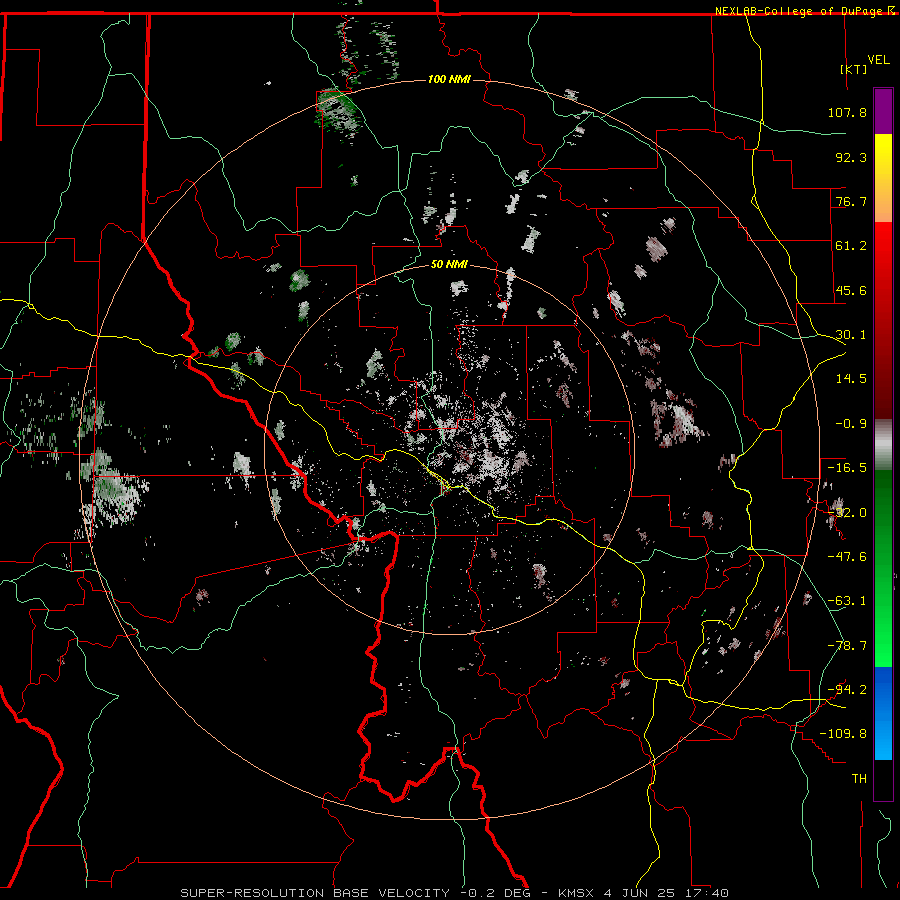This screenshot has width=900, height=900.
Task: Click the 4 JUN 25 date text
Action: (642, 893)
